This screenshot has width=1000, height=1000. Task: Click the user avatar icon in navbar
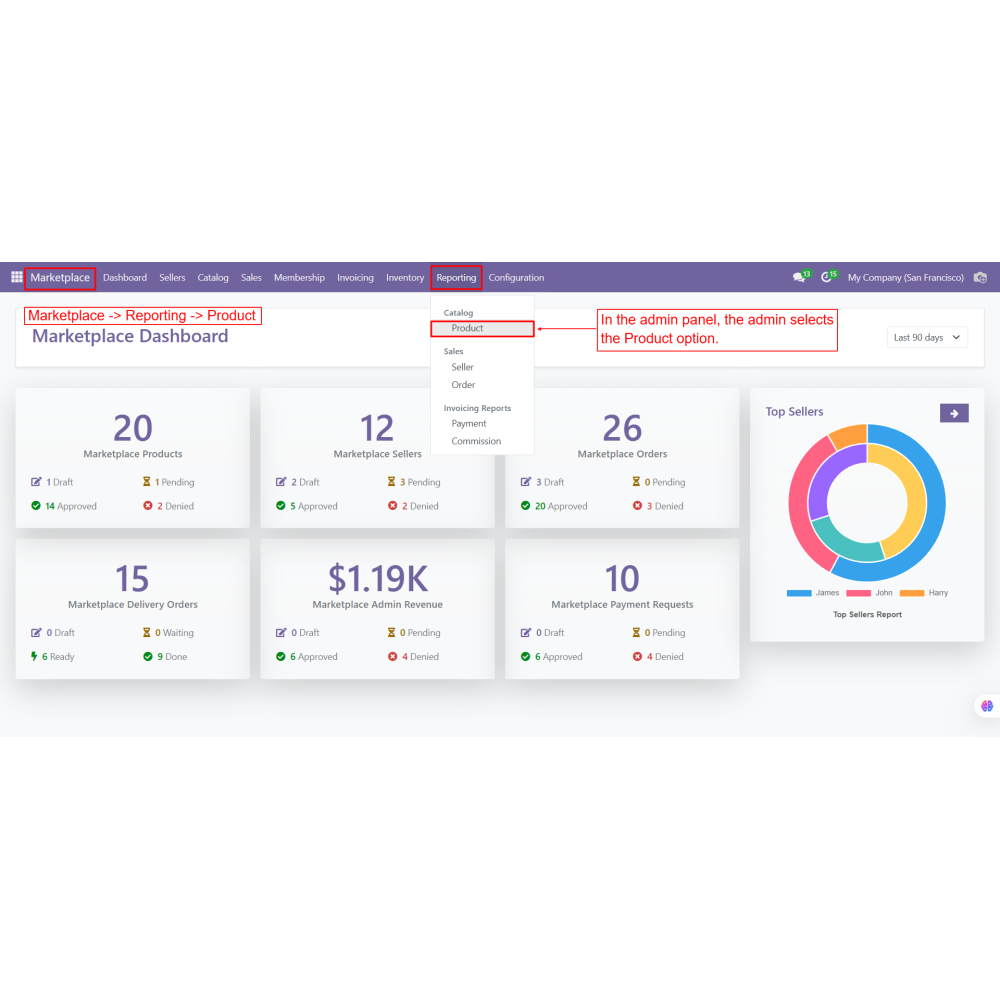[x=980, y=277]
